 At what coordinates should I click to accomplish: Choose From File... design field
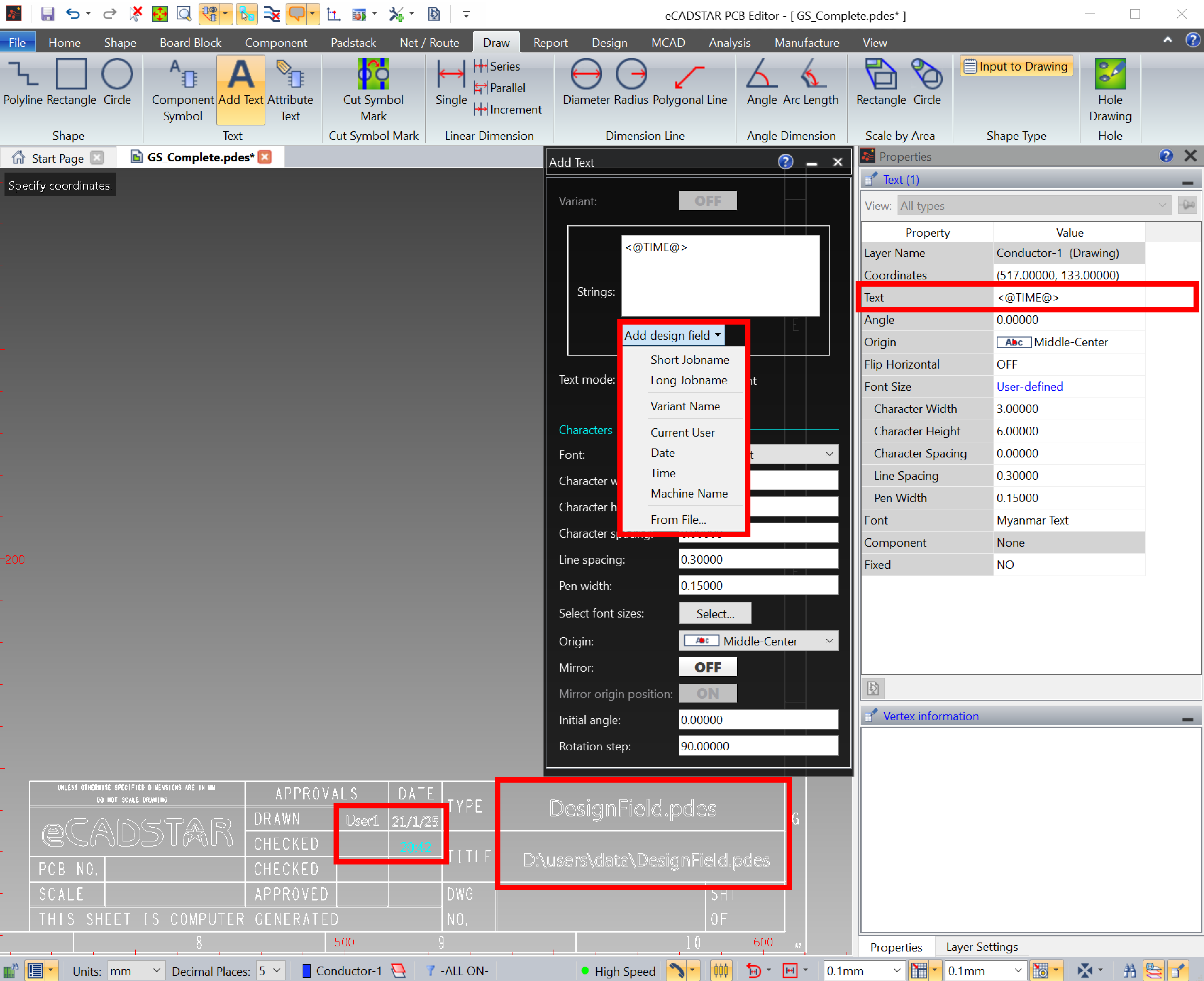point(678,519)
